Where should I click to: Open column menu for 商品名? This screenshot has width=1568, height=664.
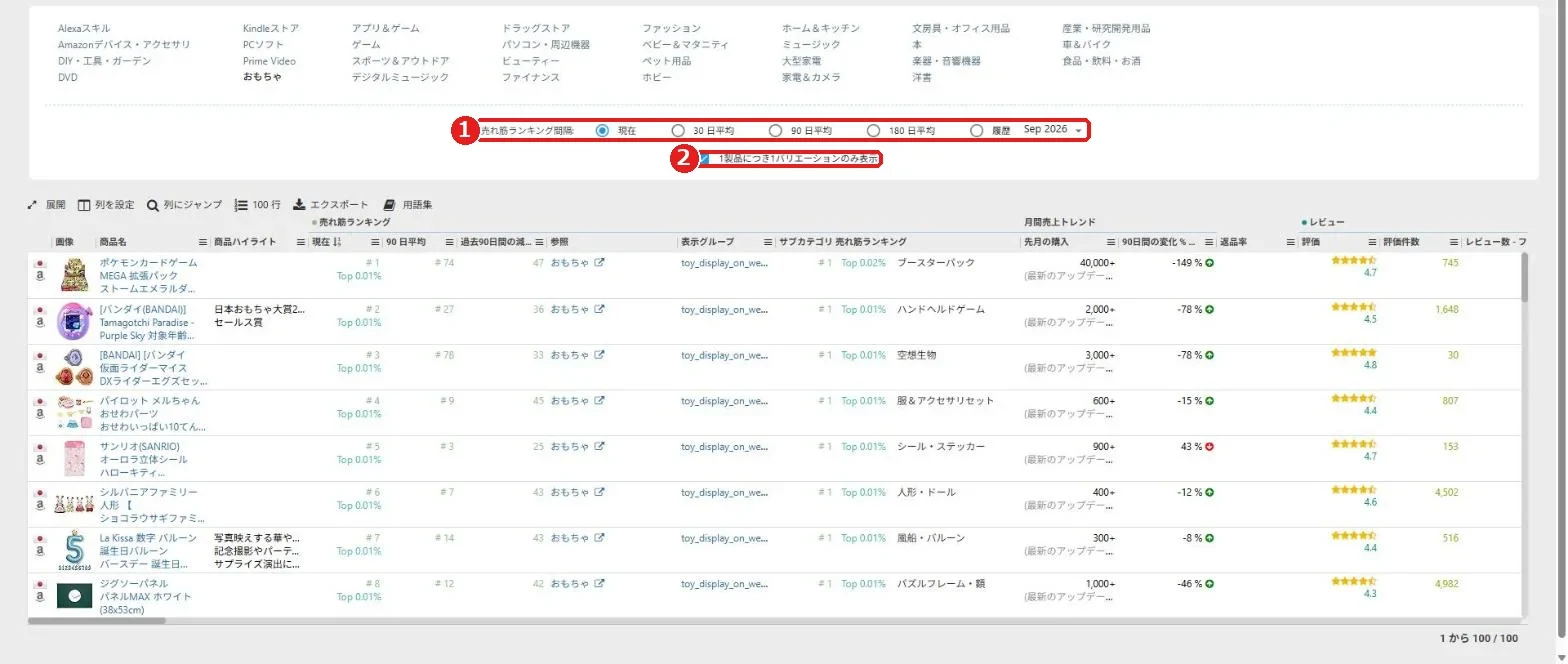[203, 243]
